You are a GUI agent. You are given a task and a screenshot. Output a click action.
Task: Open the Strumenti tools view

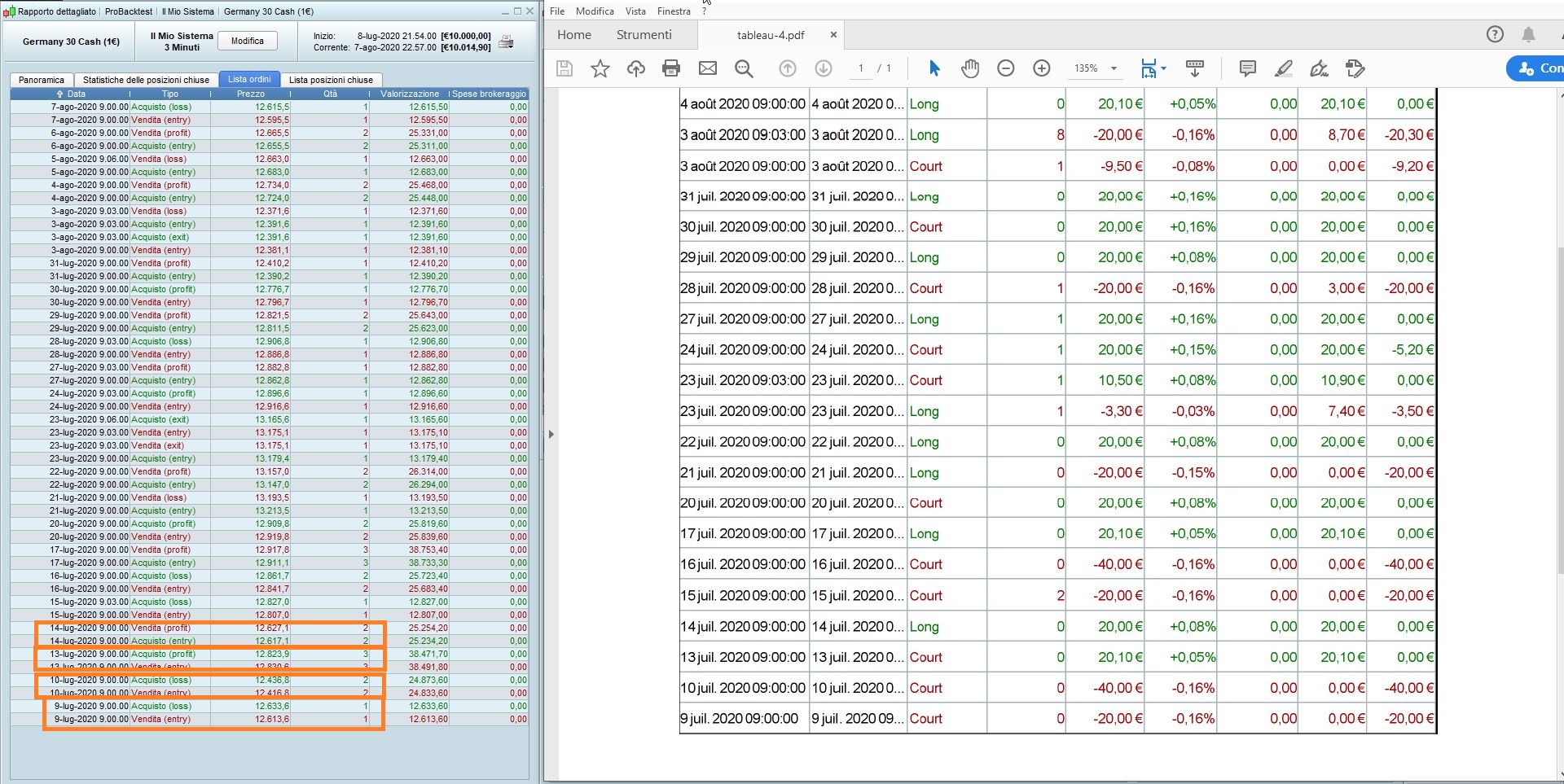644,35
